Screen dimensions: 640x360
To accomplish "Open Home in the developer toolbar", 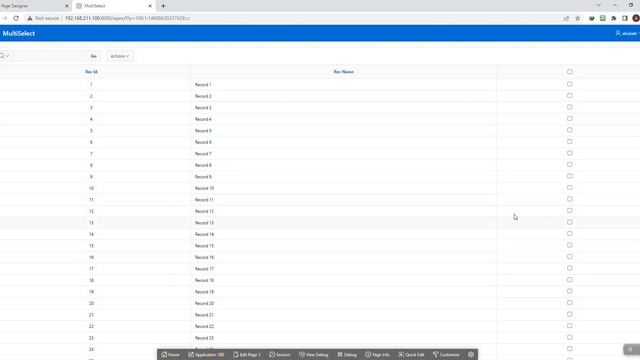I will 170,354.
